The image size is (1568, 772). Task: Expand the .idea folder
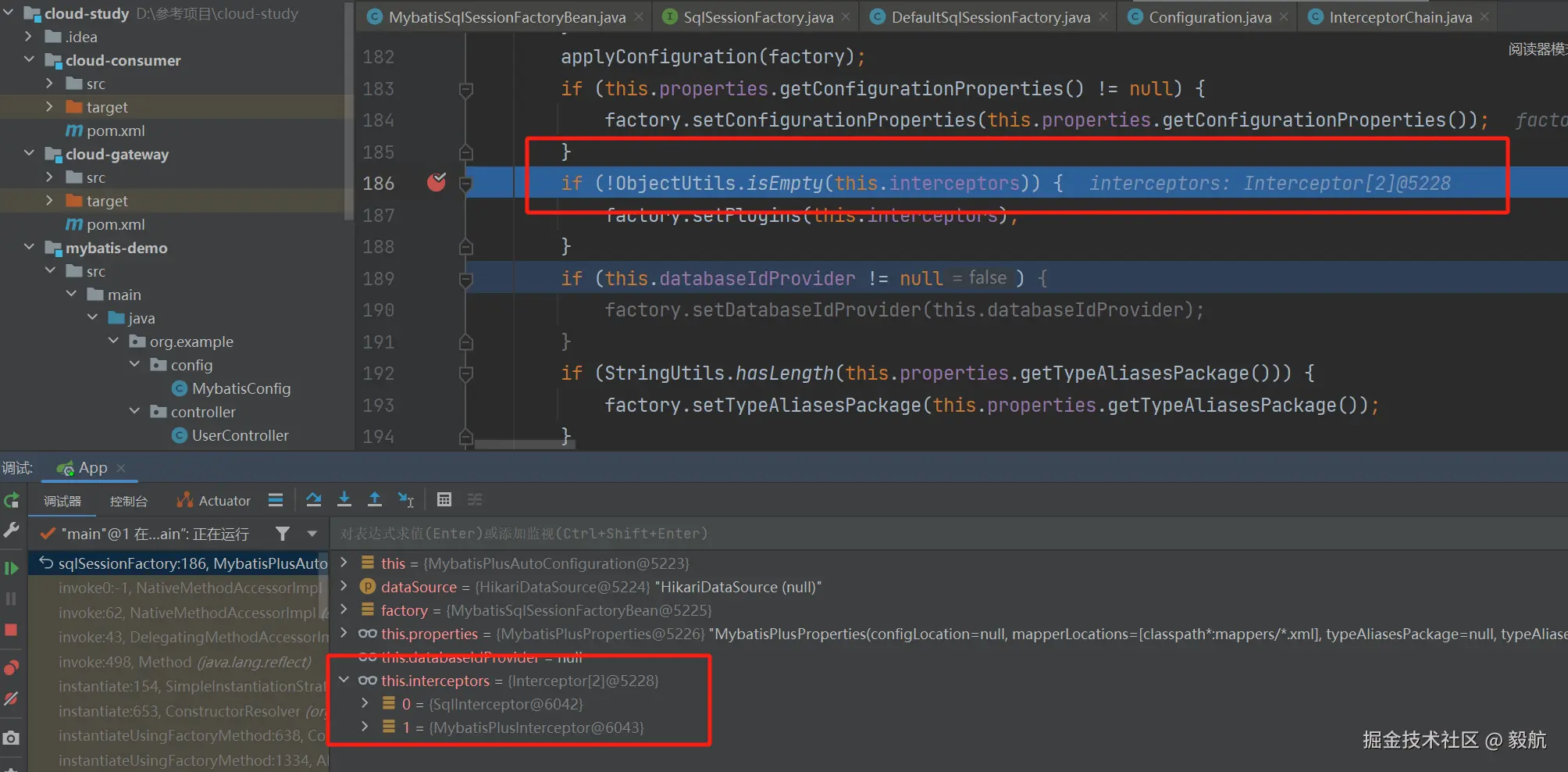click(29, 37)
